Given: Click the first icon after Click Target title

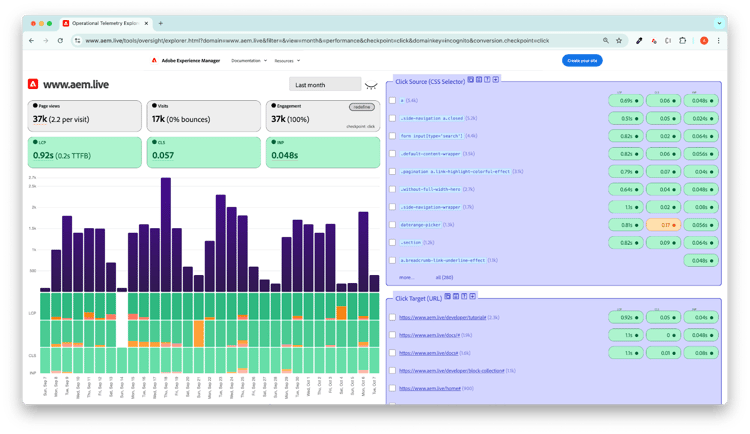Looking at the screenshot, I should click(x=449, y=297).
